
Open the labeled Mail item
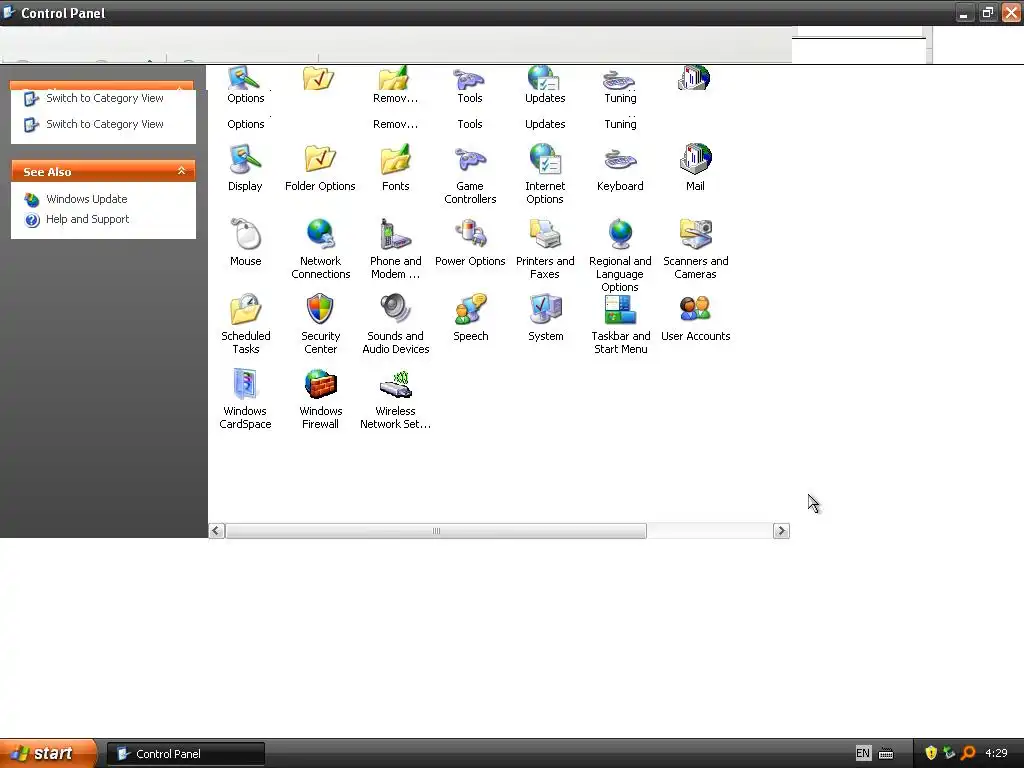(695, 168)
